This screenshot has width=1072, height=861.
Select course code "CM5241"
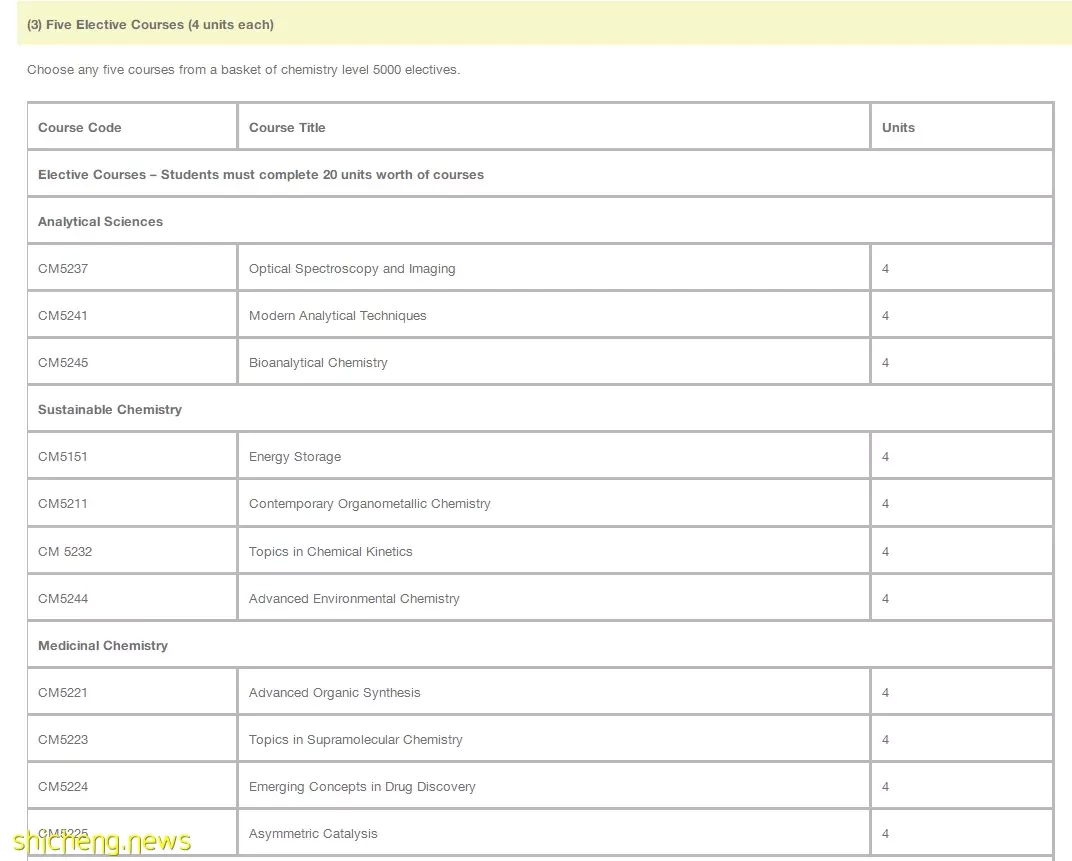pos(63,315)
